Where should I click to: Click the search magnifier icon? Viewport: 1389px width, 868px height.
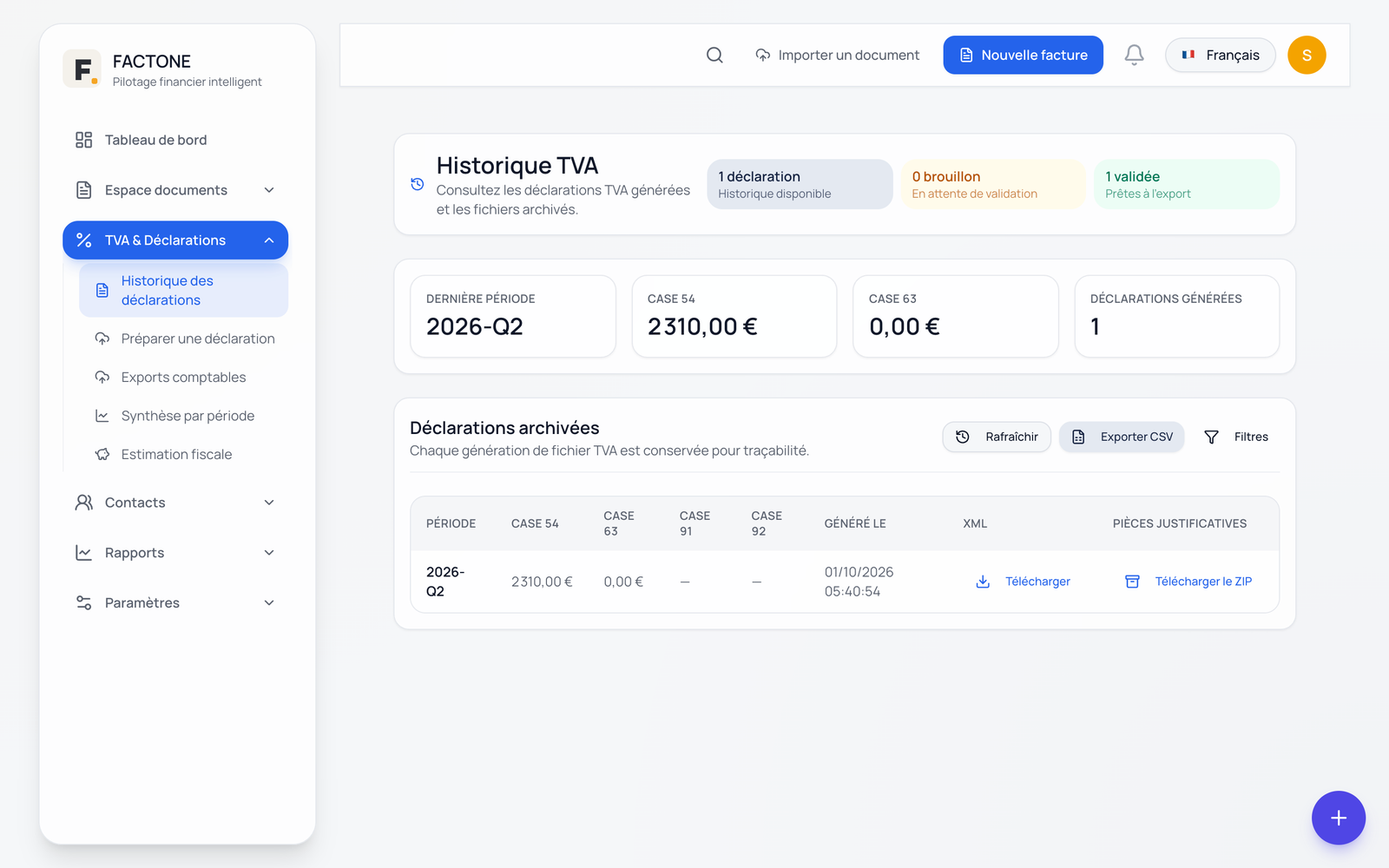(x=714, y=55)
